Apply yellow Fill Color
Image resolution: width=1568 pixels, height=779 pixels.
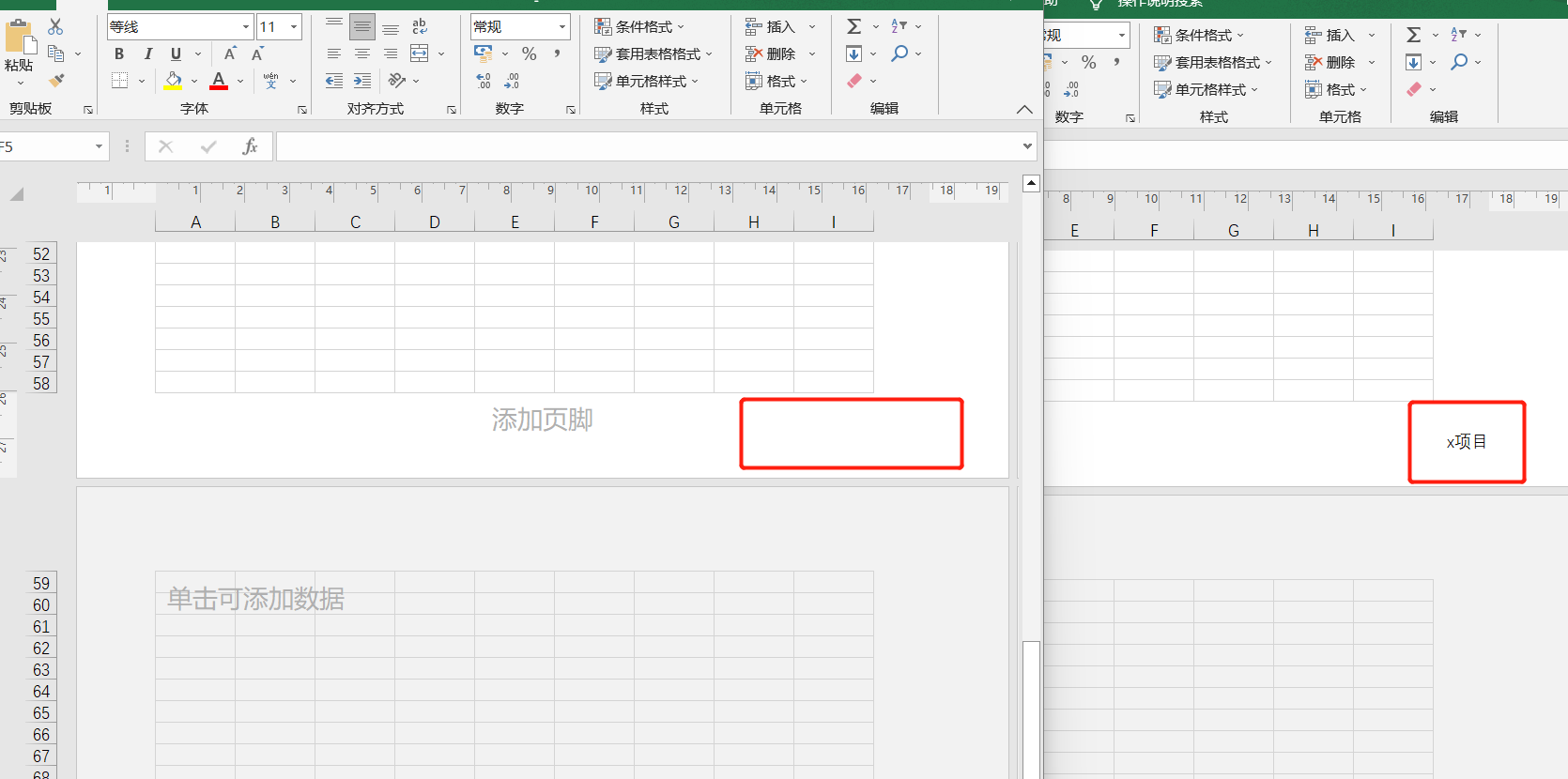pos(173,81)
